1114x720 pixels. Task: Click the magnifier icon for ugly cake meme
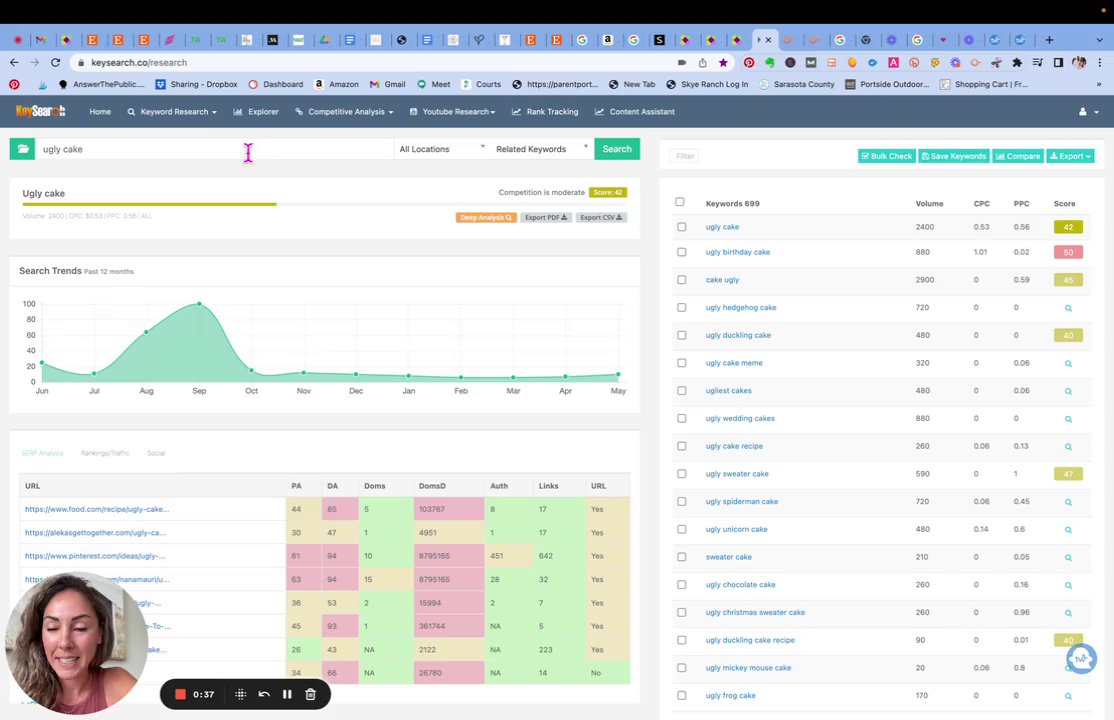coord(1068,363)
